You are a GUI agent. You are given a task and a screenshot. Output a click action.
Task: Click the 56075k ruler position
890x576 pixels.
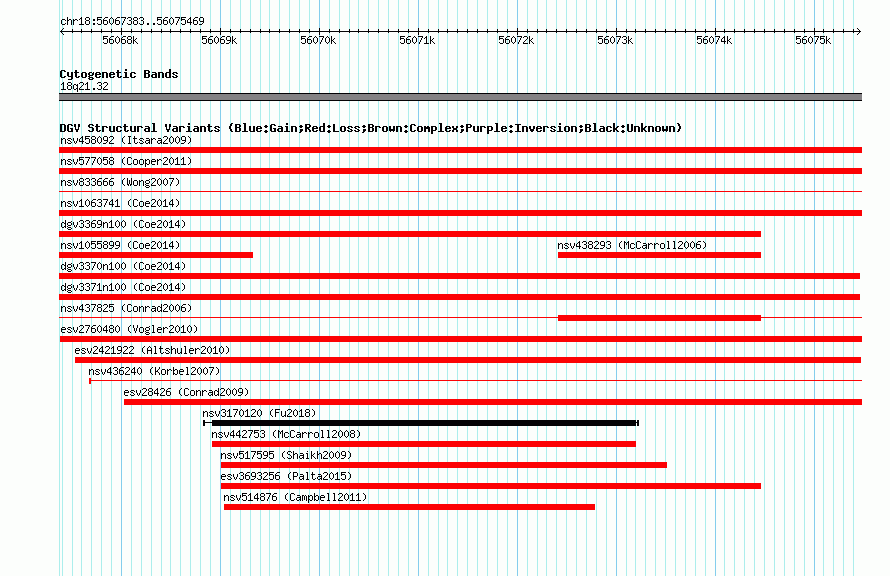pyautogui.click(x=813, y=40)
